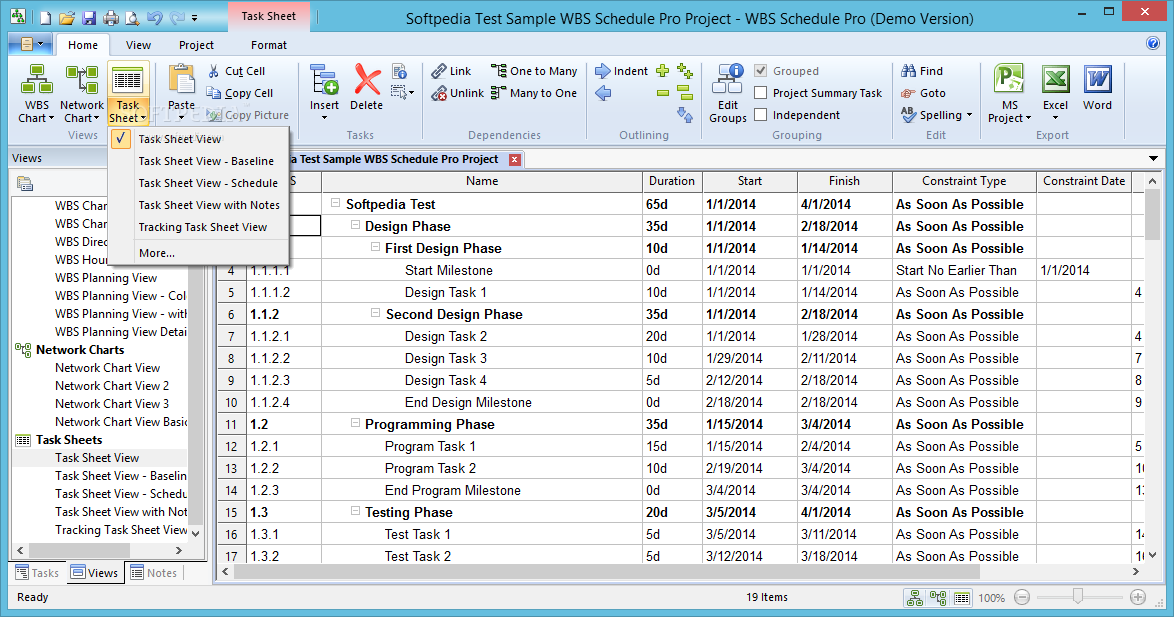Screen dimensions: 1174x617
Task: Collapse the Design Phase row
Action: (x=356, y=225)
